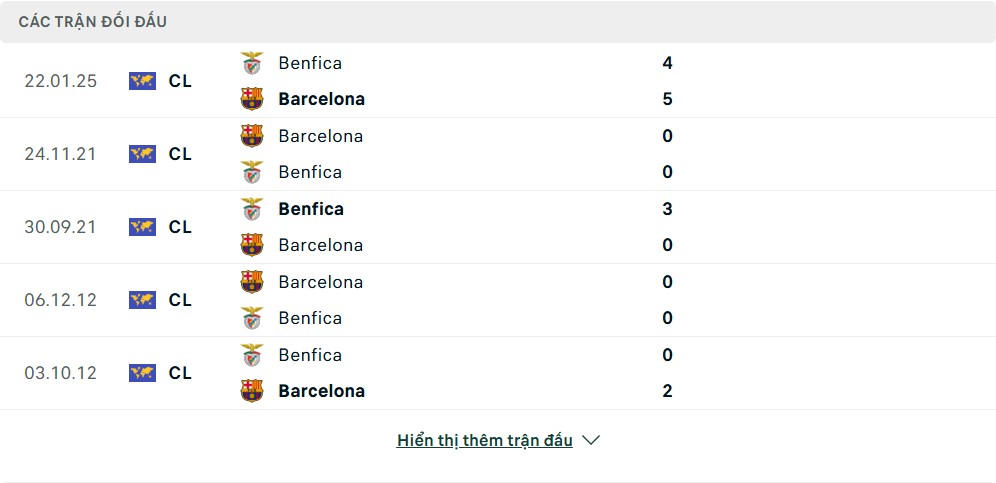Click Champions League icon for 22.01.25 match

coord(142,81)
